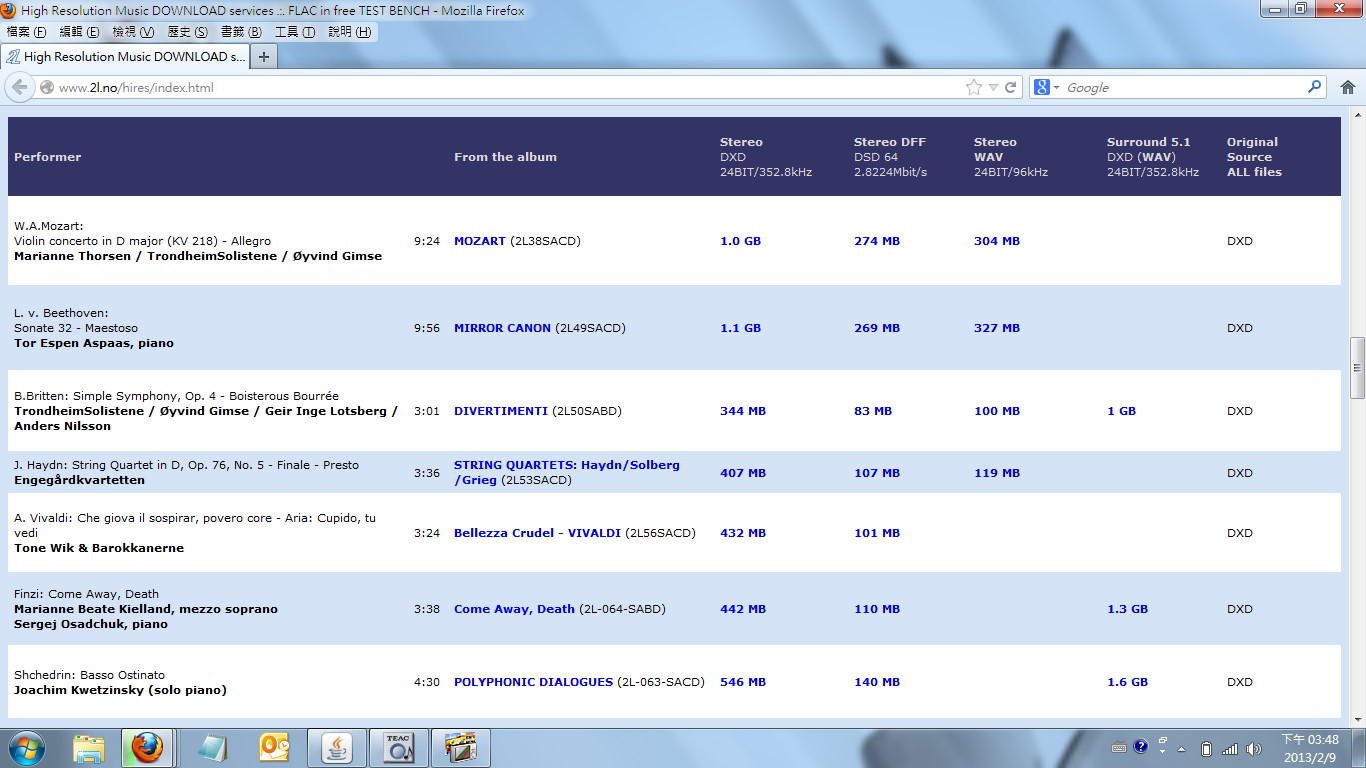The height and width of the screenshot is (768, 1366).
Task: Open the URL history dropdown arrow
Action: click(993, 88)
